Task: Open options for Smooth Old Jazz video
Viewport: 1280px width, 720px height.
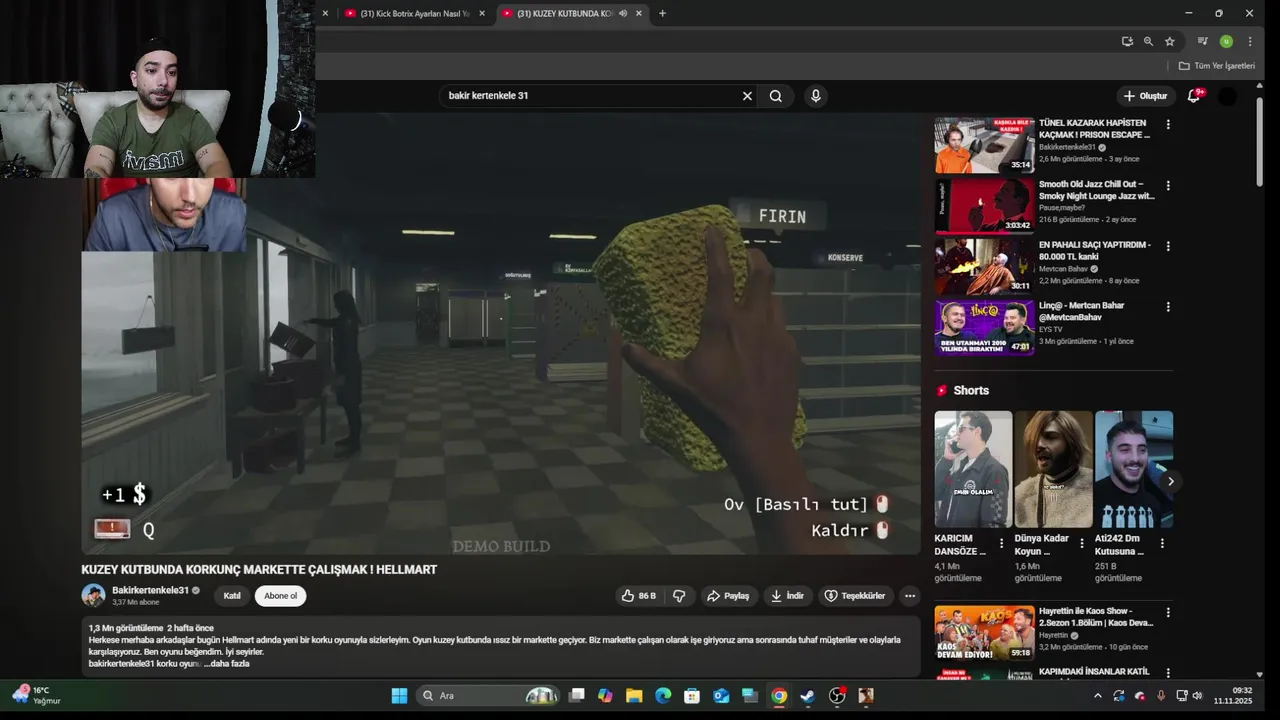Action: [1168, 186]
